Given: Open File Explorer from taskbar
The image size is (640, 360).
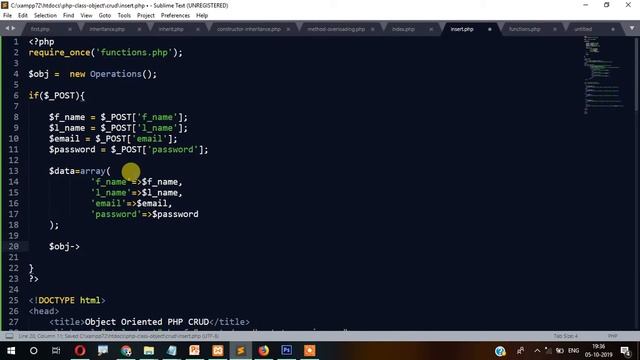Looking at the screenshot, I should 149,351.
